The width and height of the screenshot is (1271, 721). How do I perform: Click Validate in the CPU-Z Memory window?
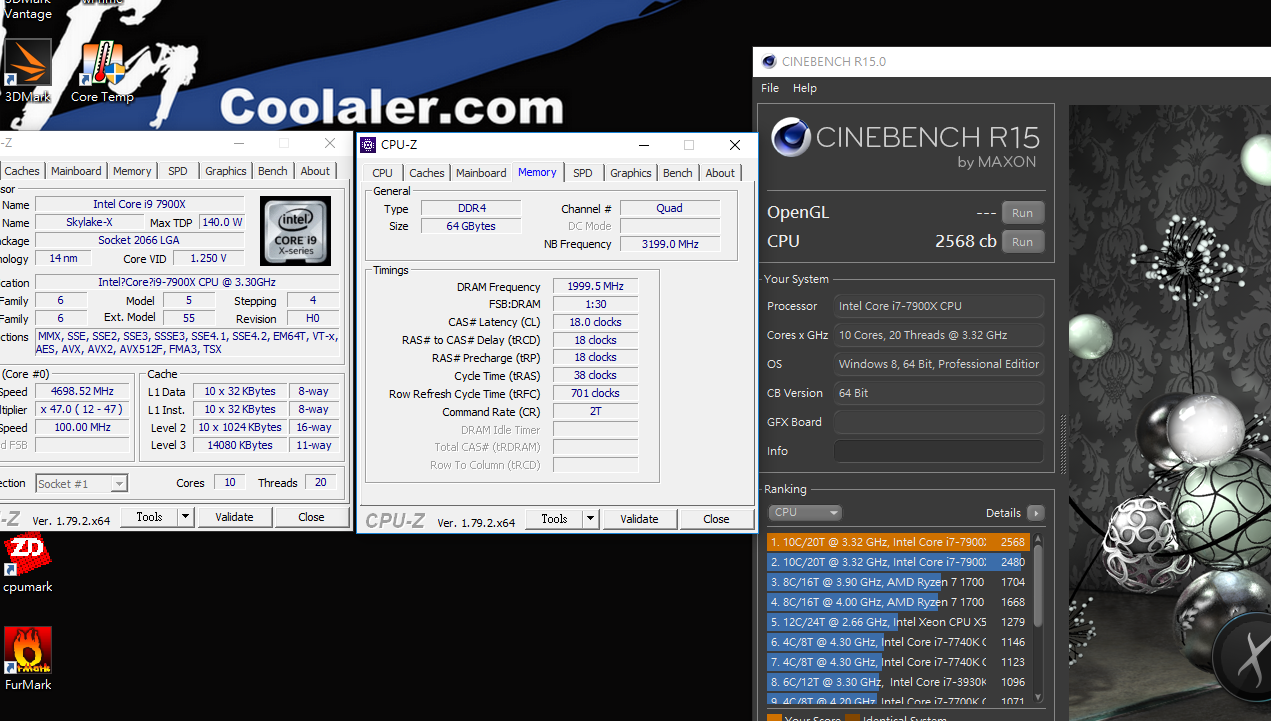(639, 519)
